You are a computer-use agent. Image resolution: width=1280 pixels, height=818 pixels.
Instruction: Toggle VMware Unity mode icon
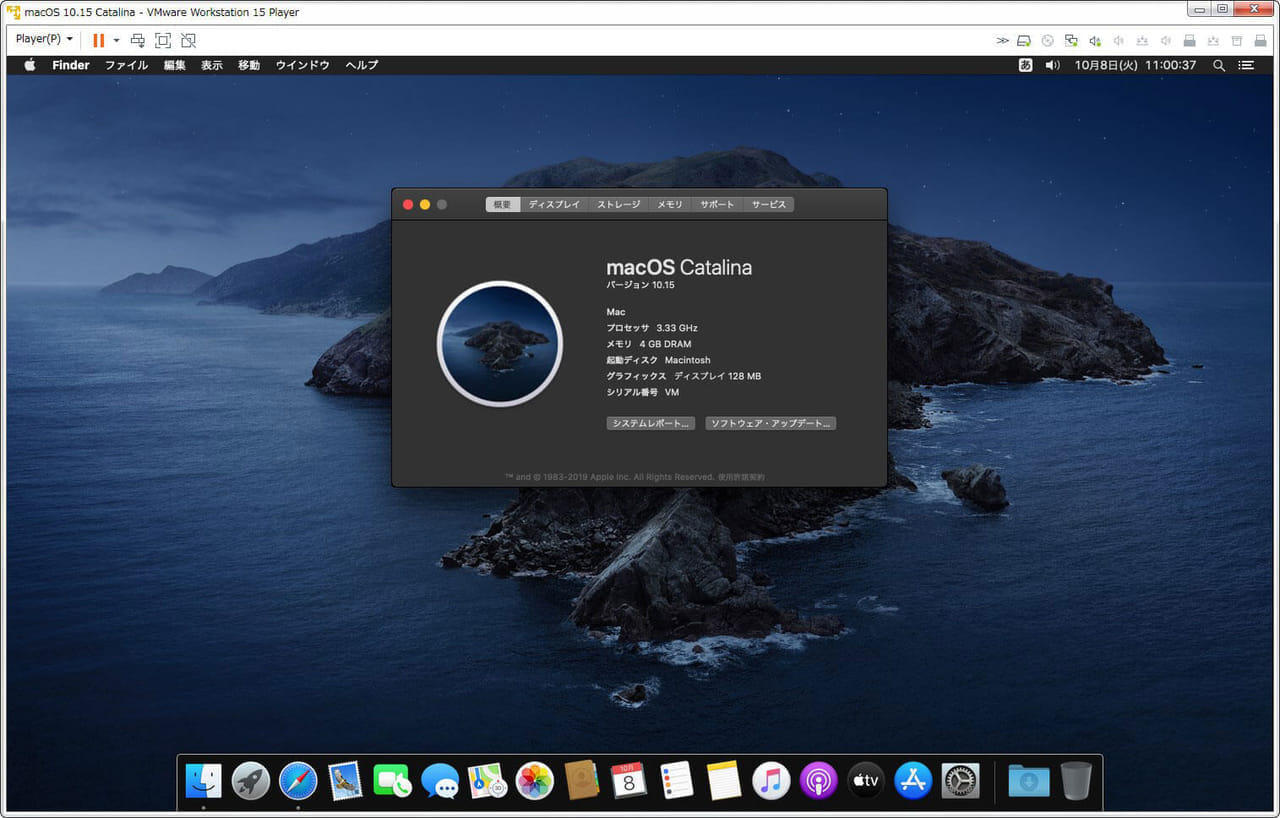(188, 40)
